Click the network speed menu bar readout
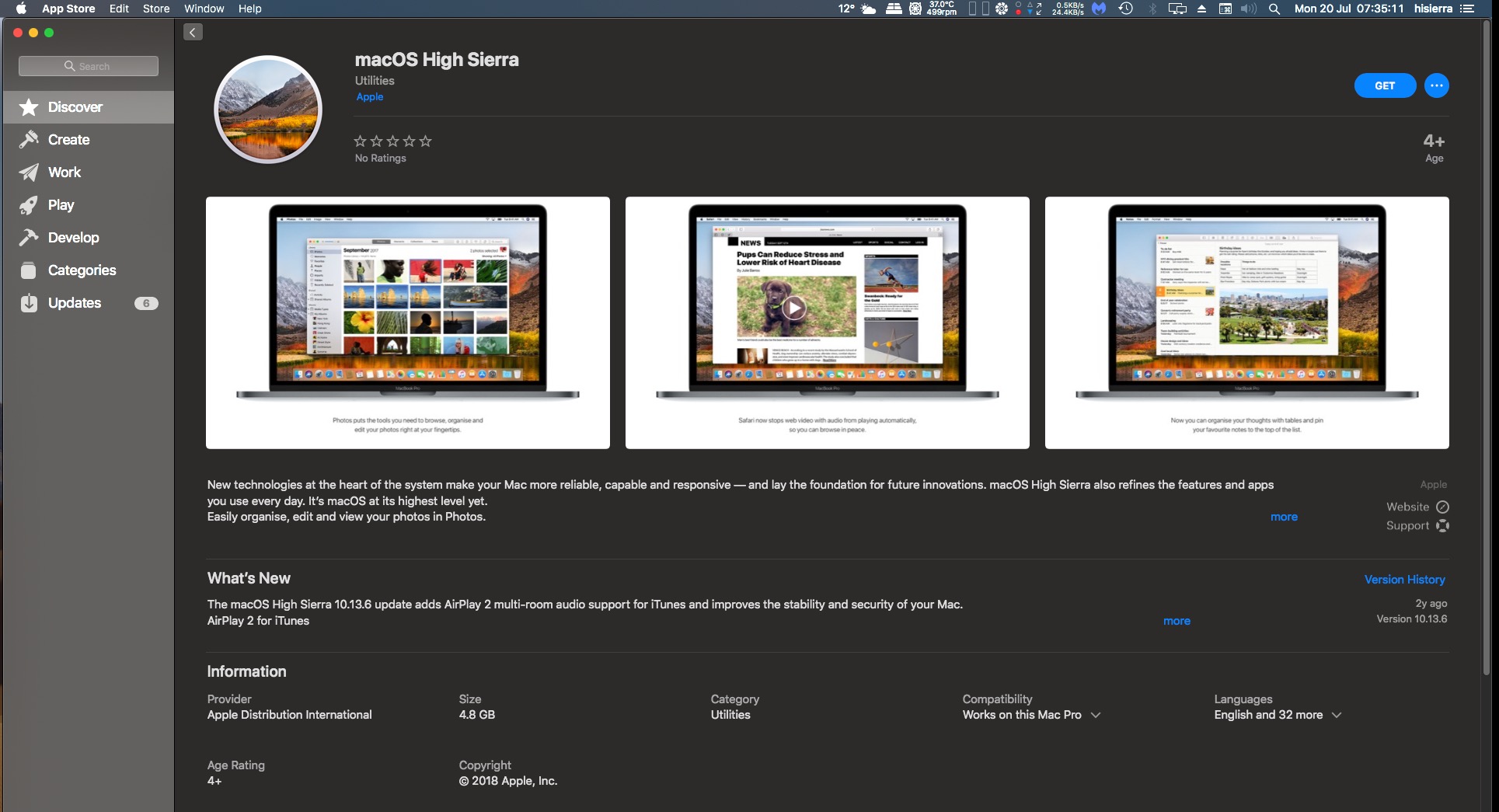 (x=1068, y=9)
